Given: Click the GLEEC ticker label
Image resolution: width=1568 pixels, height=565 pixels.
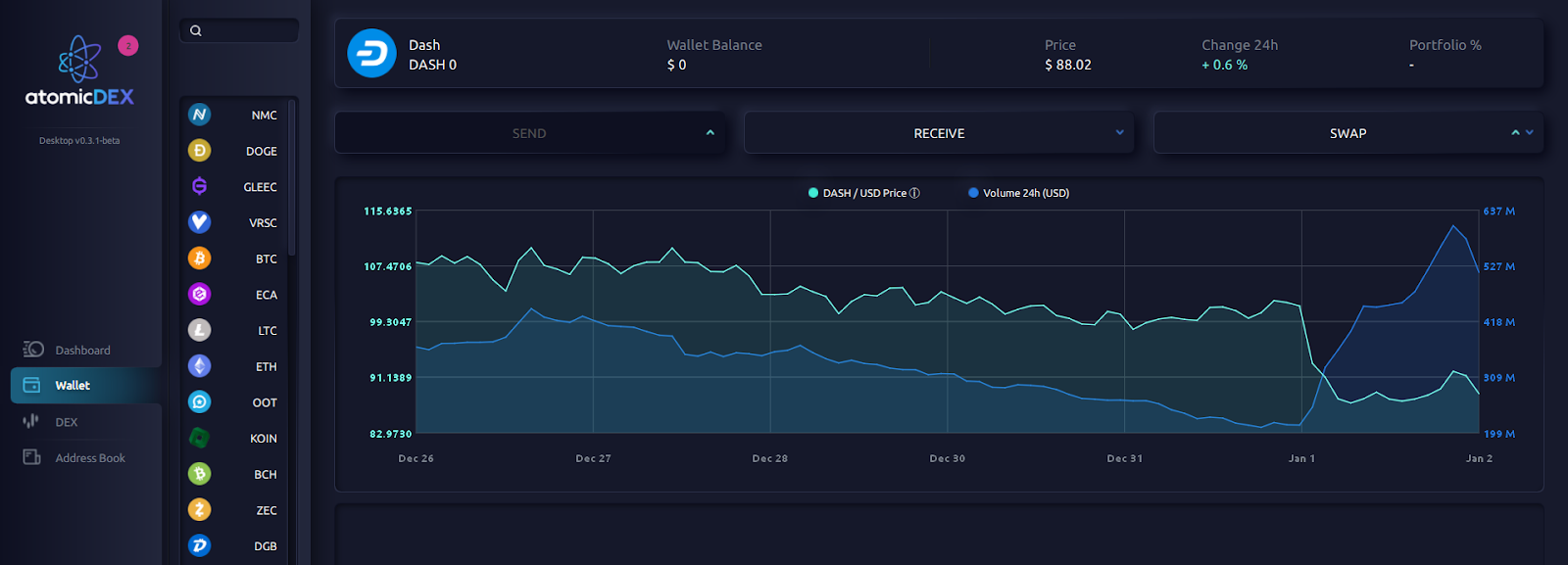Looking at the screenshot, I should [260, 186].
